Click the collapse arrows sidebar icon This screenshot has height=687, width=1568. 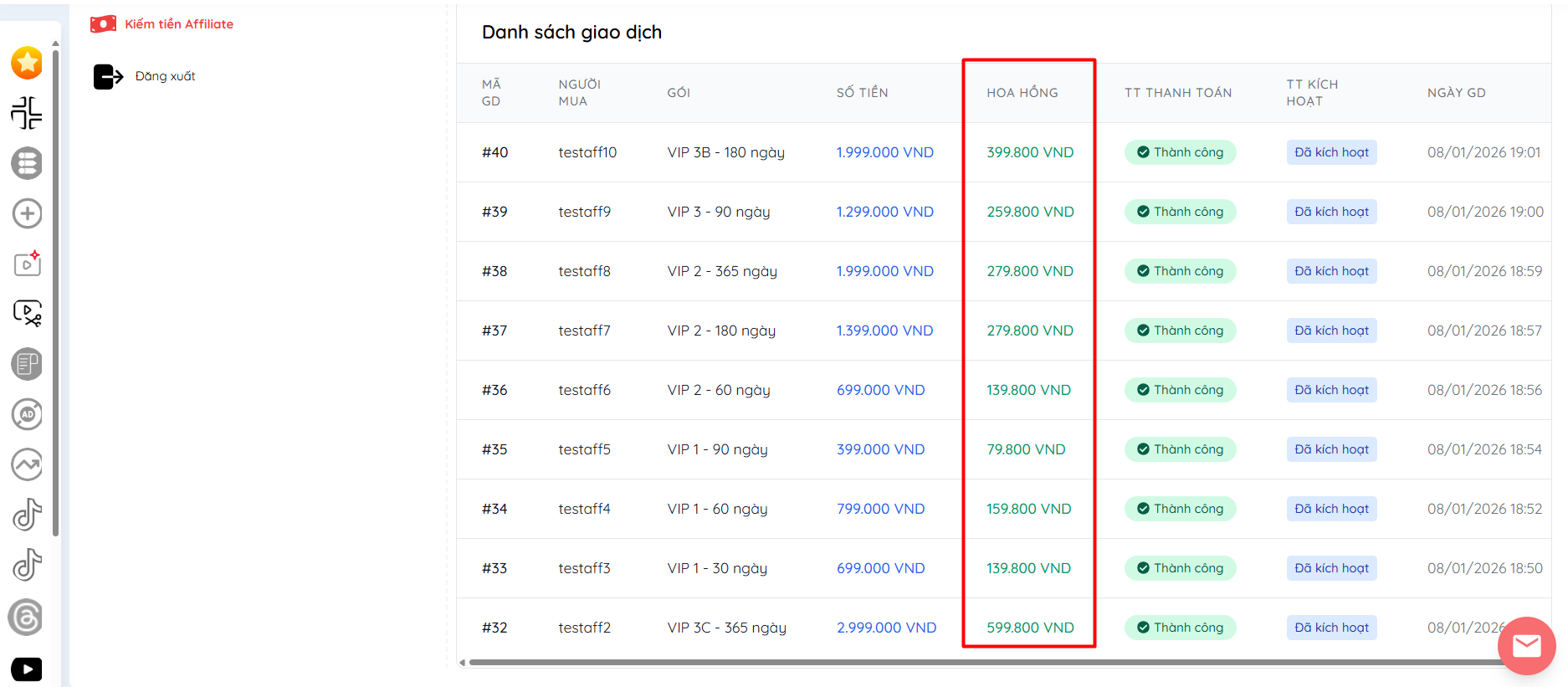27,113
